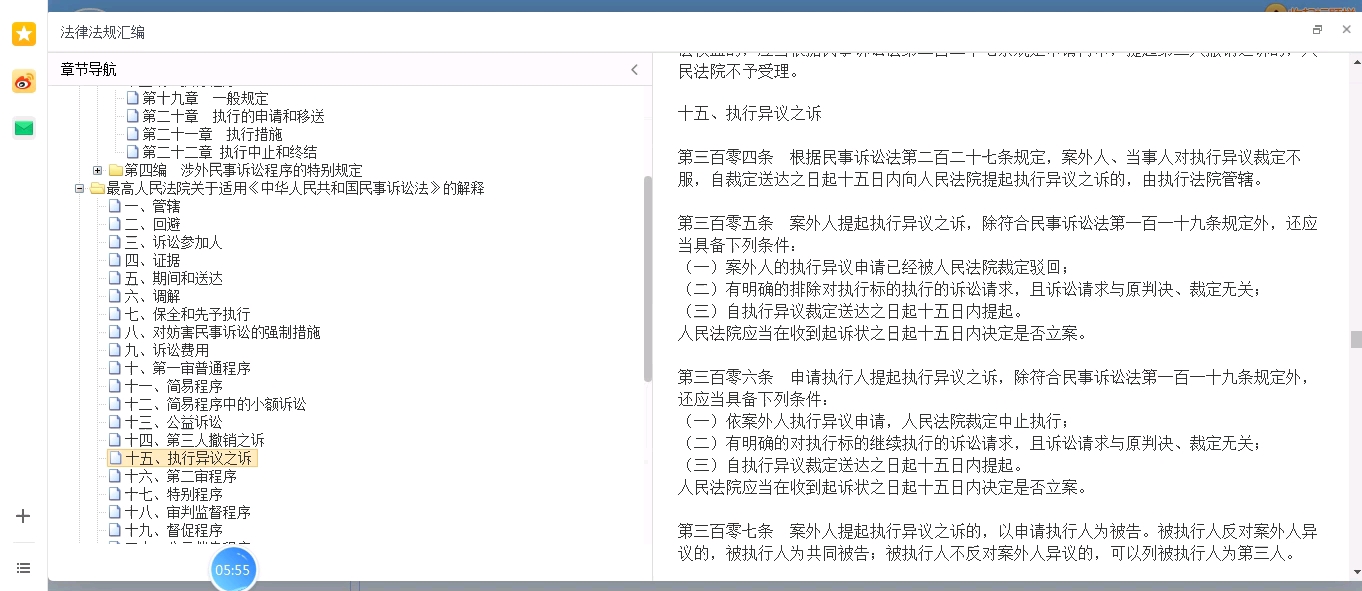The width and height of the screenshot is (1362, 591).
Task: Open the 一、管辖 chapter
Action: (151, 206)
